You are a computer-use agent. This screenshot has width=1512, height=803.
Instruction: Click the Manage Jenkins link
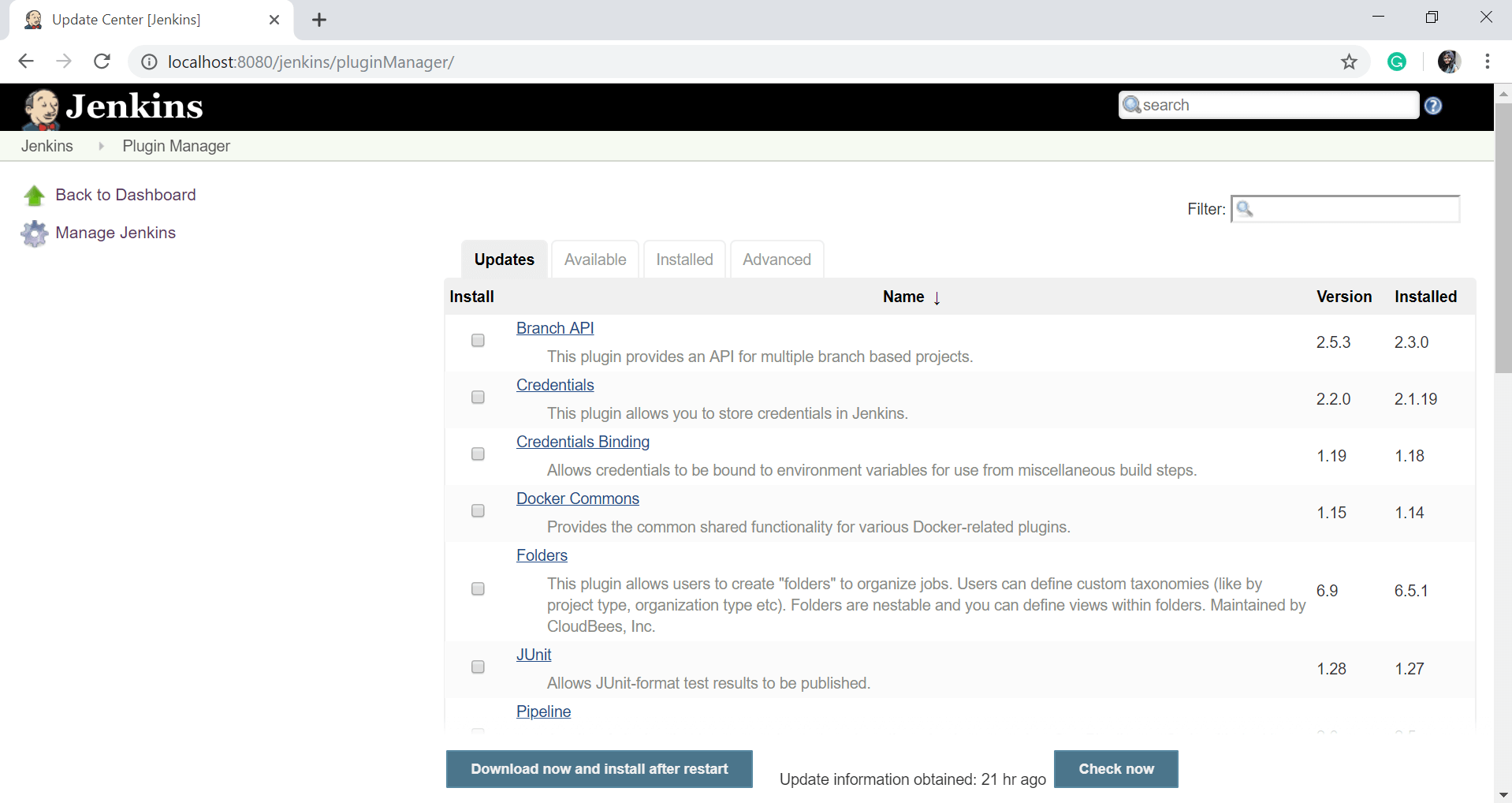click(x=115, y=233)
